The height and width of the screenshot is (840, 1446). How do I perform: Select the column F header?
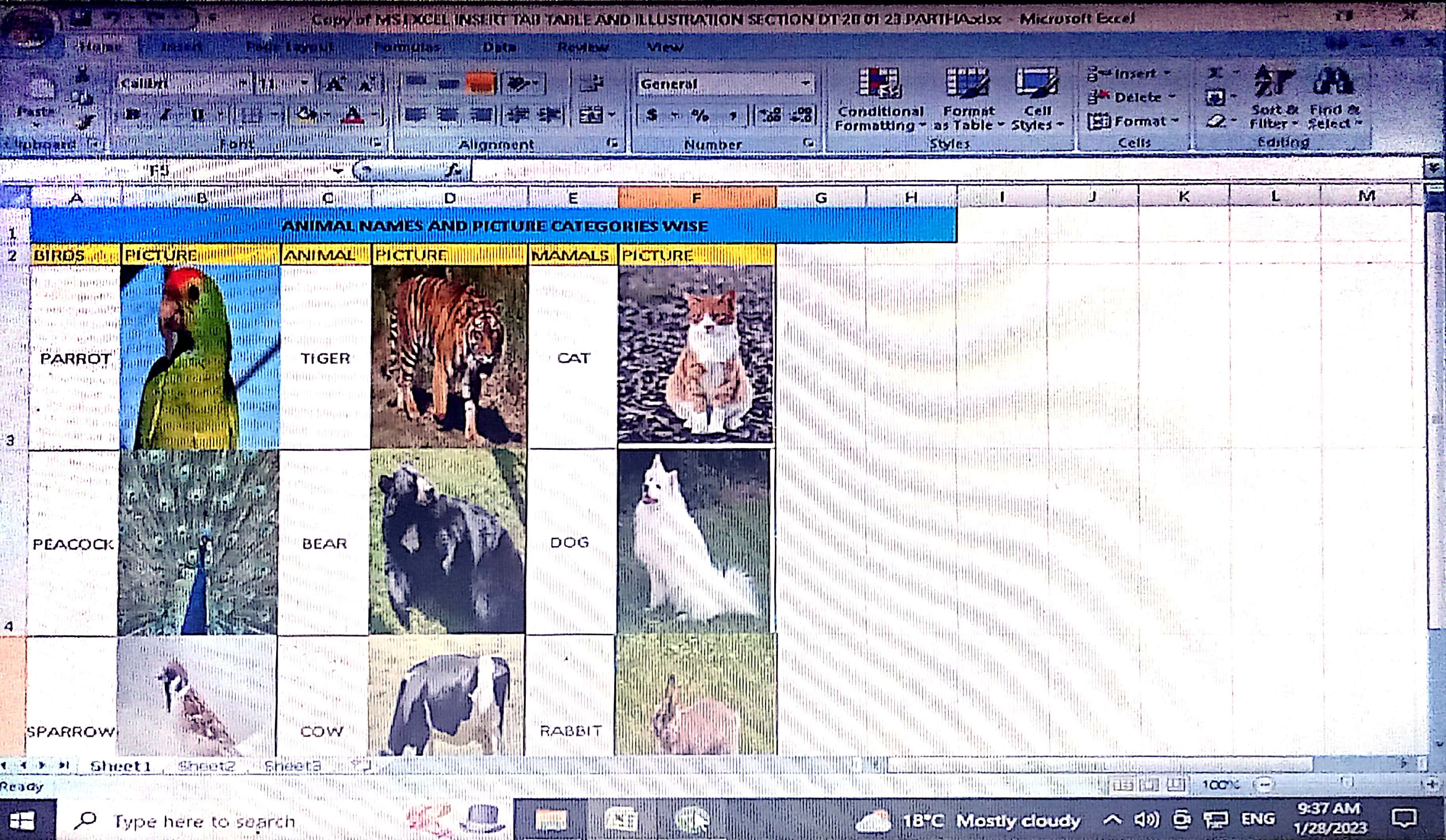[x=696, y=198]
